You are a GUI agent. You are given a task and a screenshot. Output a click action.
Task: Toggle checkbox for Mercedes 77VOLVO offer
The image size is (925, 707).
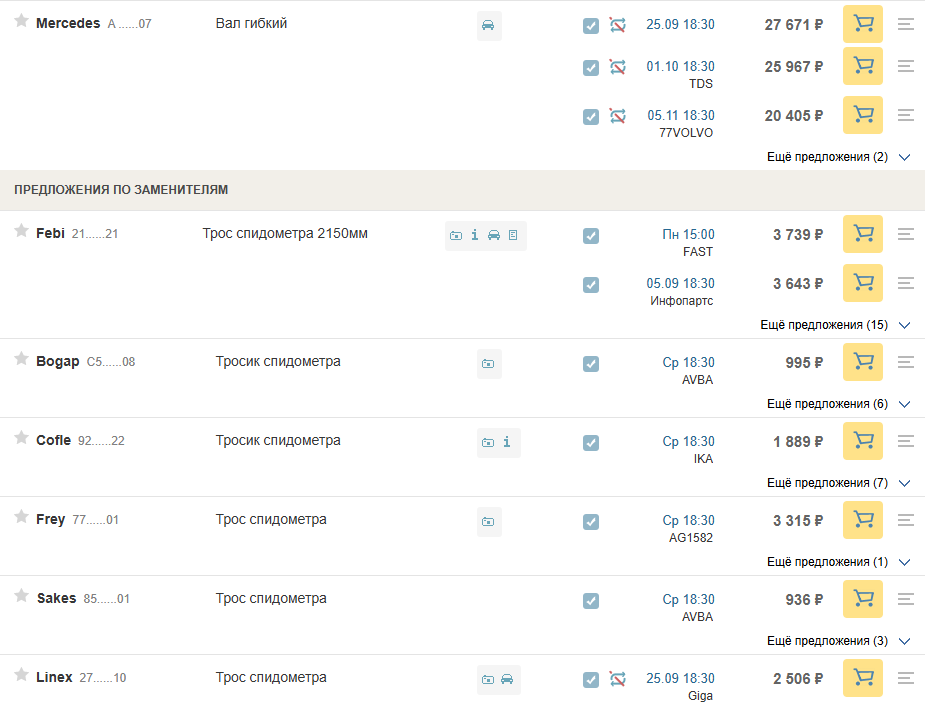pos(591,116)
